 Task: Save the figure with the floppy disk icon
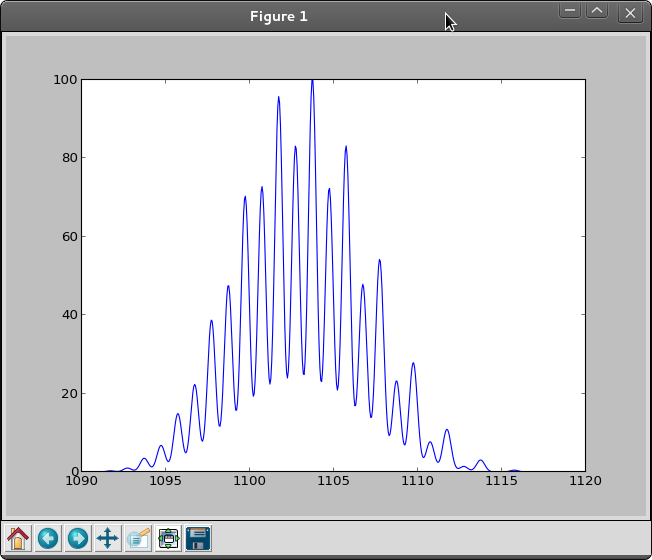198,538
